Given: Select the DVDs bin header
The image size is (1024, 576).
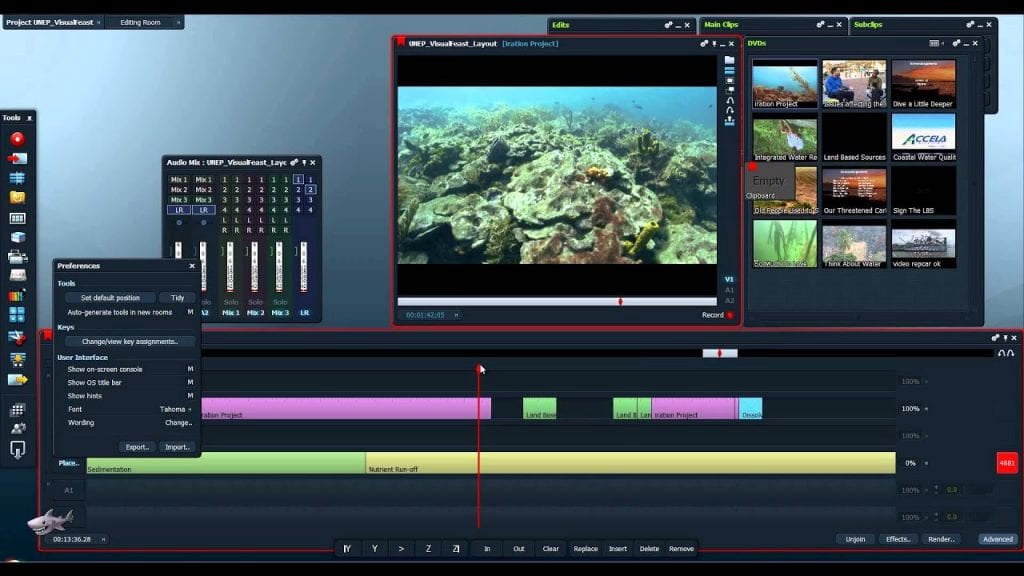Looking at the screenshot, I should (758, 43).
